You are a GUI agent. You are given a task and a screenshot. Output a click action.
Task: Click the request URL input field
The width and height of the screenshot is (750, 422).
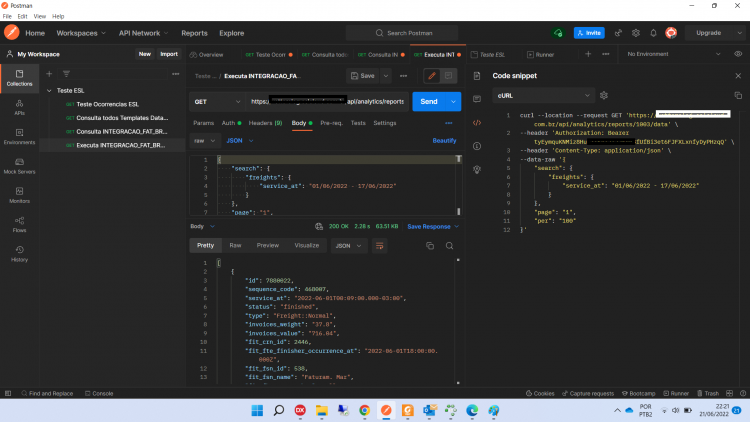point(327,101)
